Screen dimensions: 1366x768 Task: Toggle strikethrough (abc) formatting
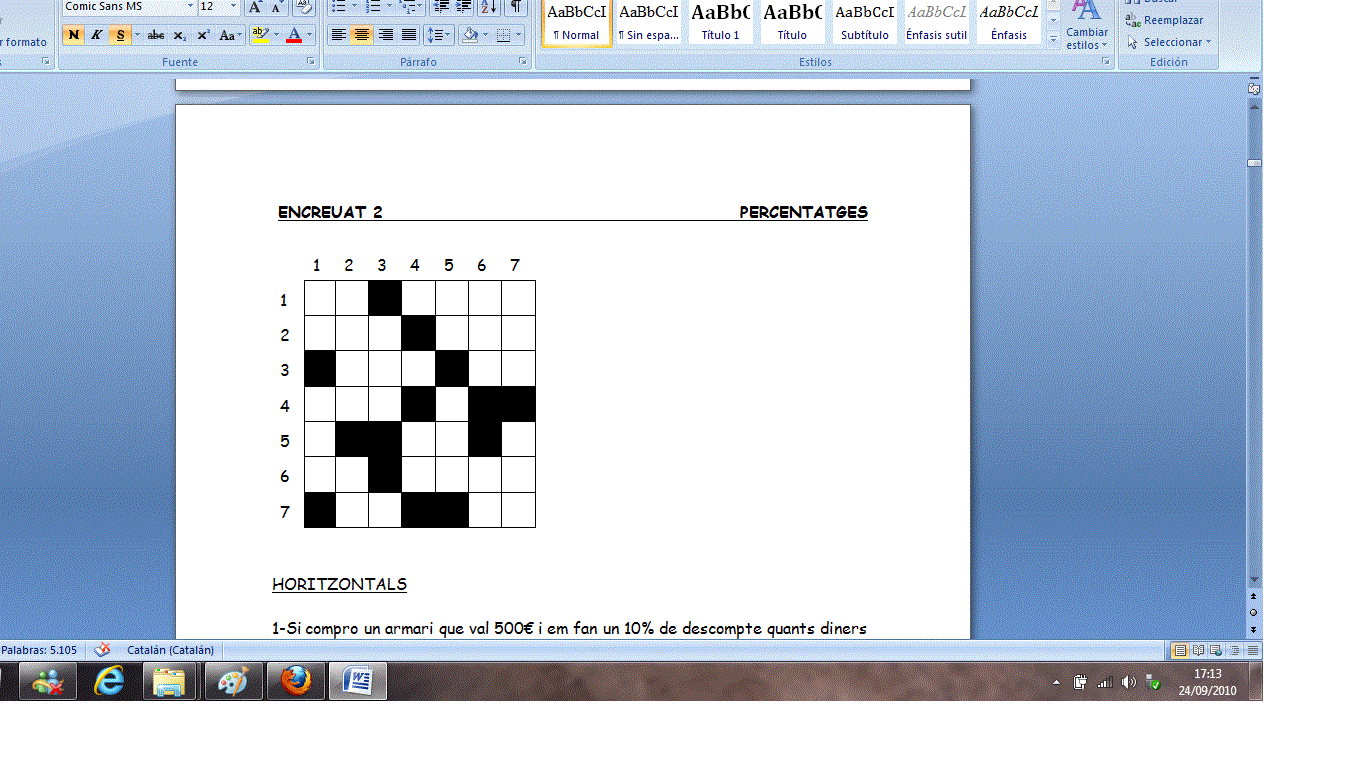[156, 35]
